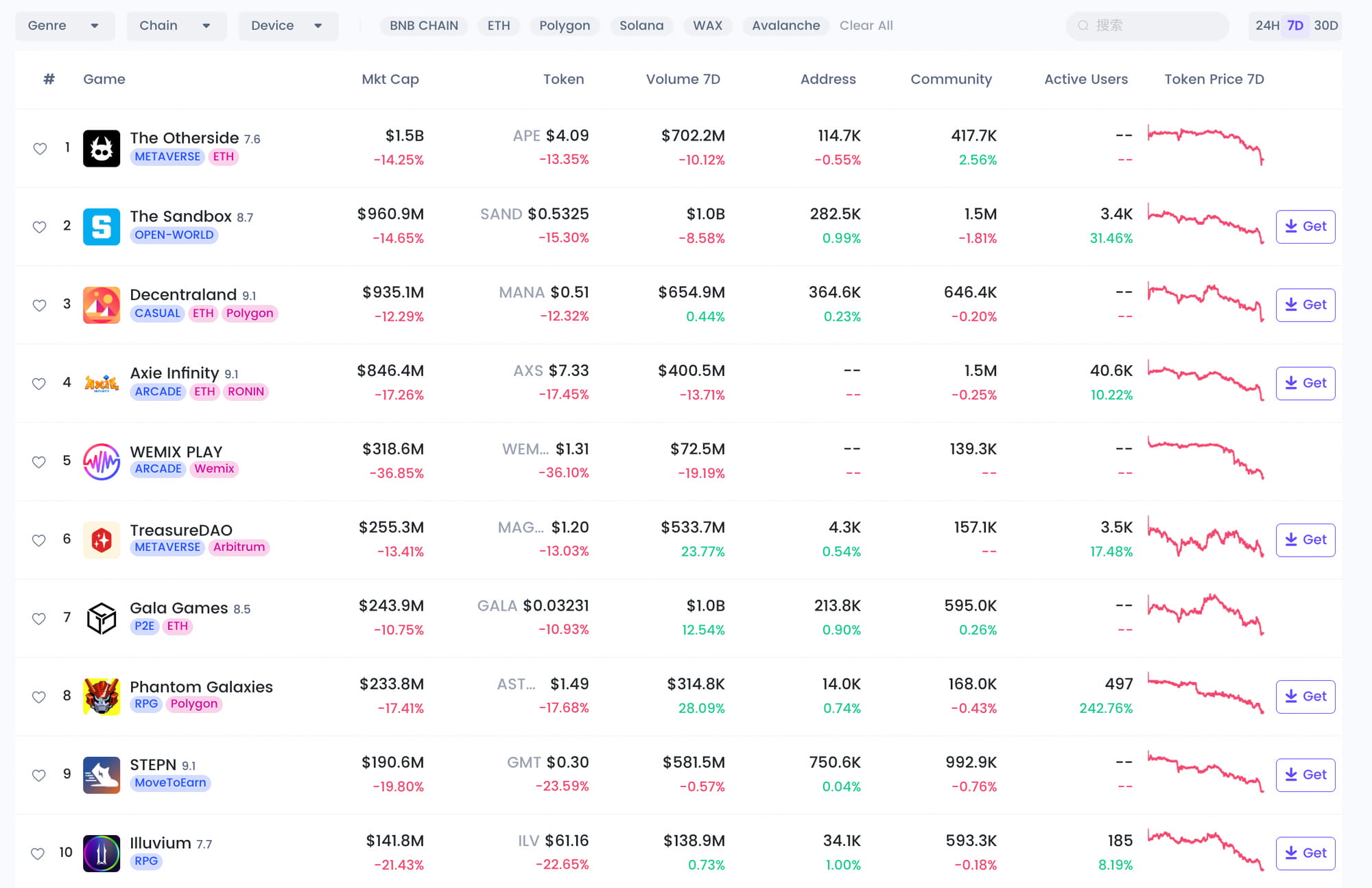Click Clear All filters link
Image resolution: width=1372 pixels, height=888 pixels.
coord(866,25)
